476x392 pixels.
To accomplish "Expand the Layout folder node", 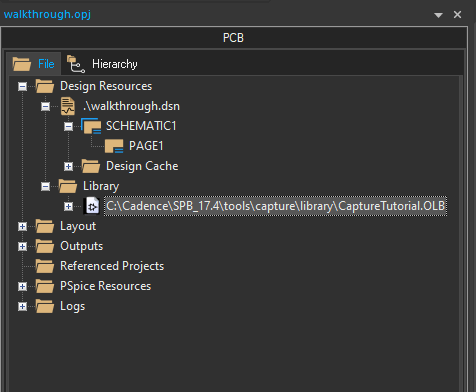I will pos(22,227).
